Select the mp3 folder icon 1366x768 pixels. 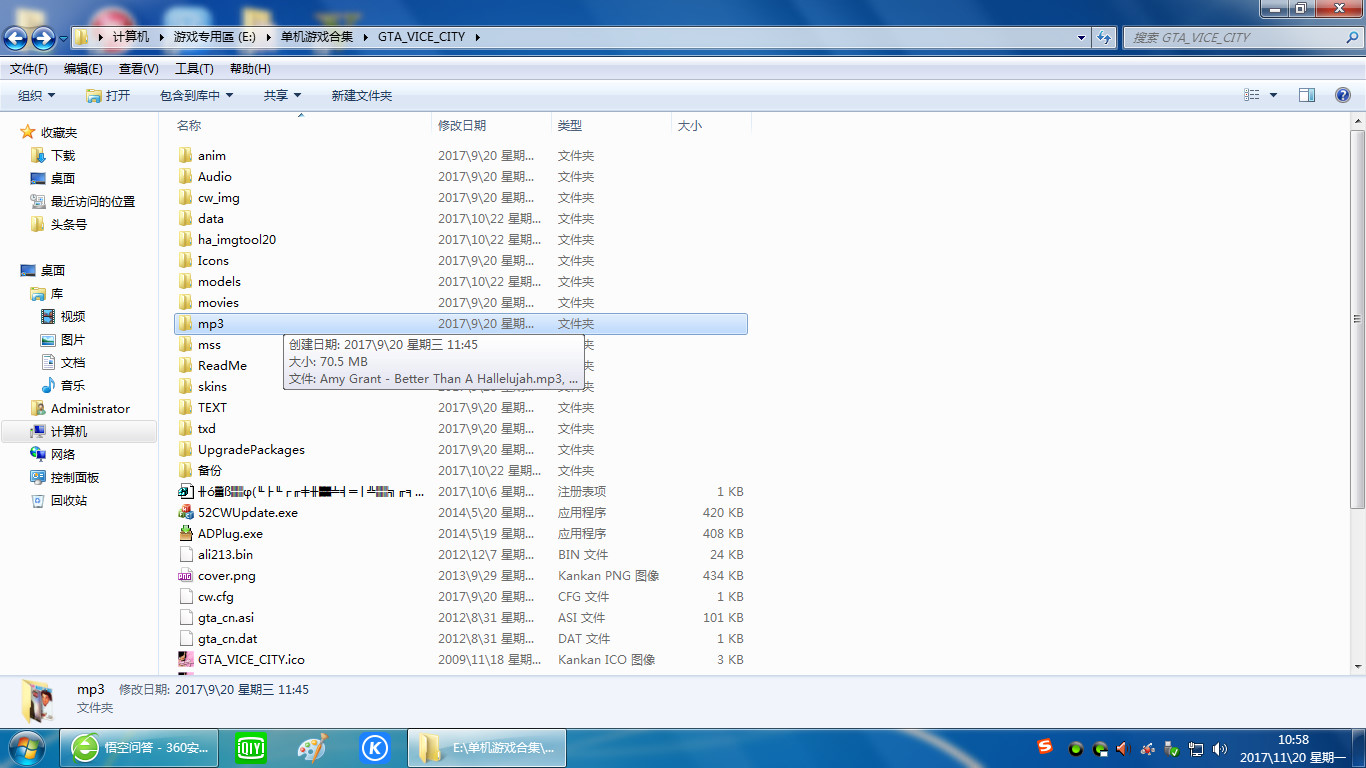point(185,323)
